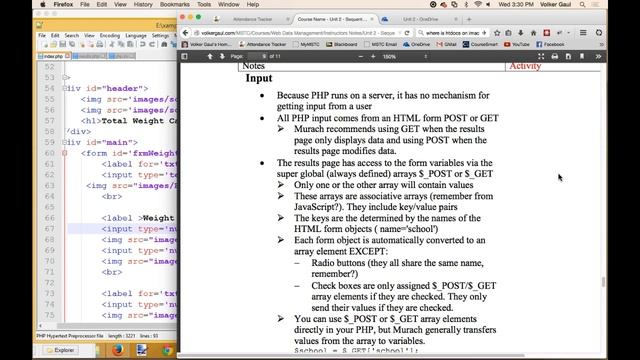The image size is (640, 360).
Task: Open Firefox History menu in menu bar
Action: click(x=143, y=4)
